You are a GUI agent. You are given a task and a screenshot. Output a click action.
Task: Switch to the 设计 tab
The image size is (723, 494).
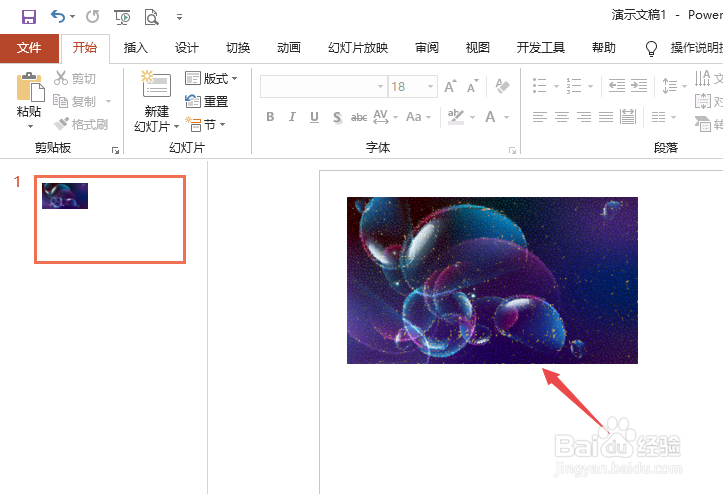(187, 48)
